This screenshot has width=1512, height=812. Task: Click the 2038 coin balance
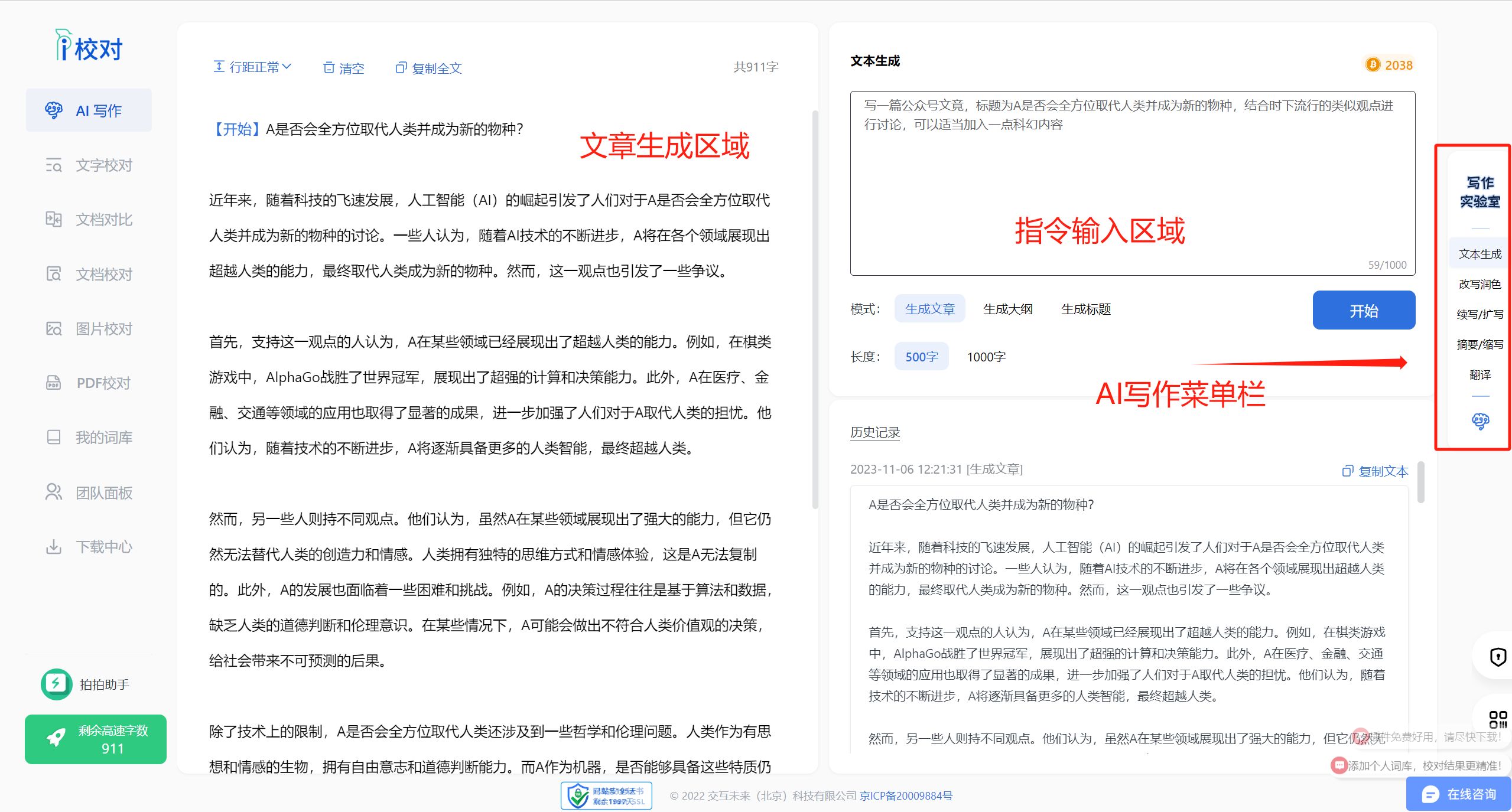[x=1399, y=65]
